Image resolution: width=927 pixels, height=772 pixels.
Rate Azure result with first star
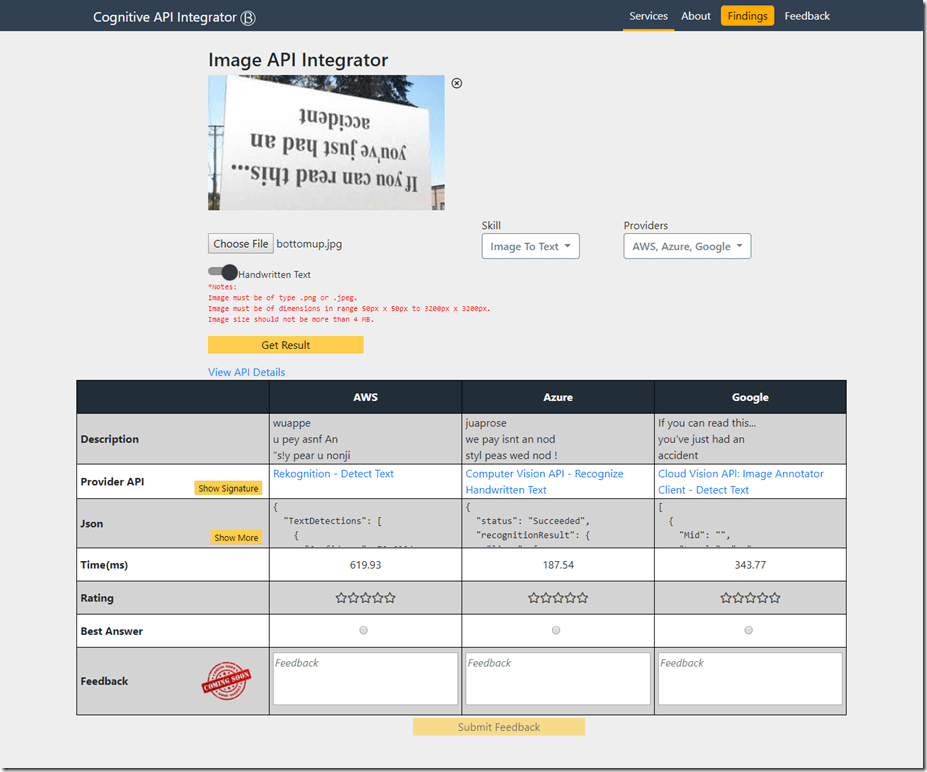(534, 598)
